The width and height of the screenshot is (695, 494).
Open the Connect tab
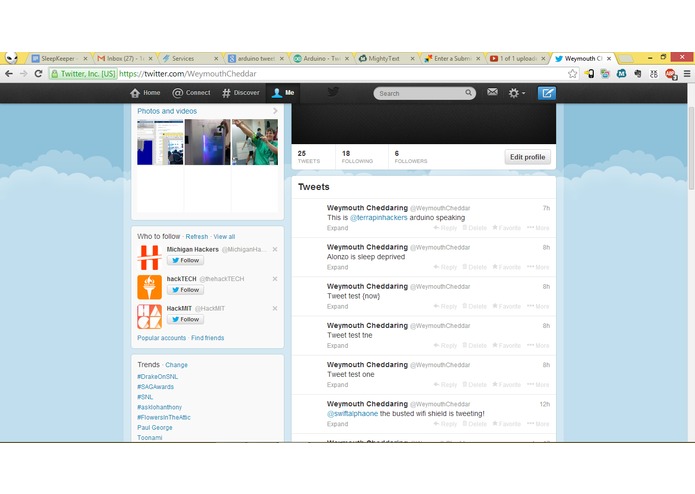point(191,93)
